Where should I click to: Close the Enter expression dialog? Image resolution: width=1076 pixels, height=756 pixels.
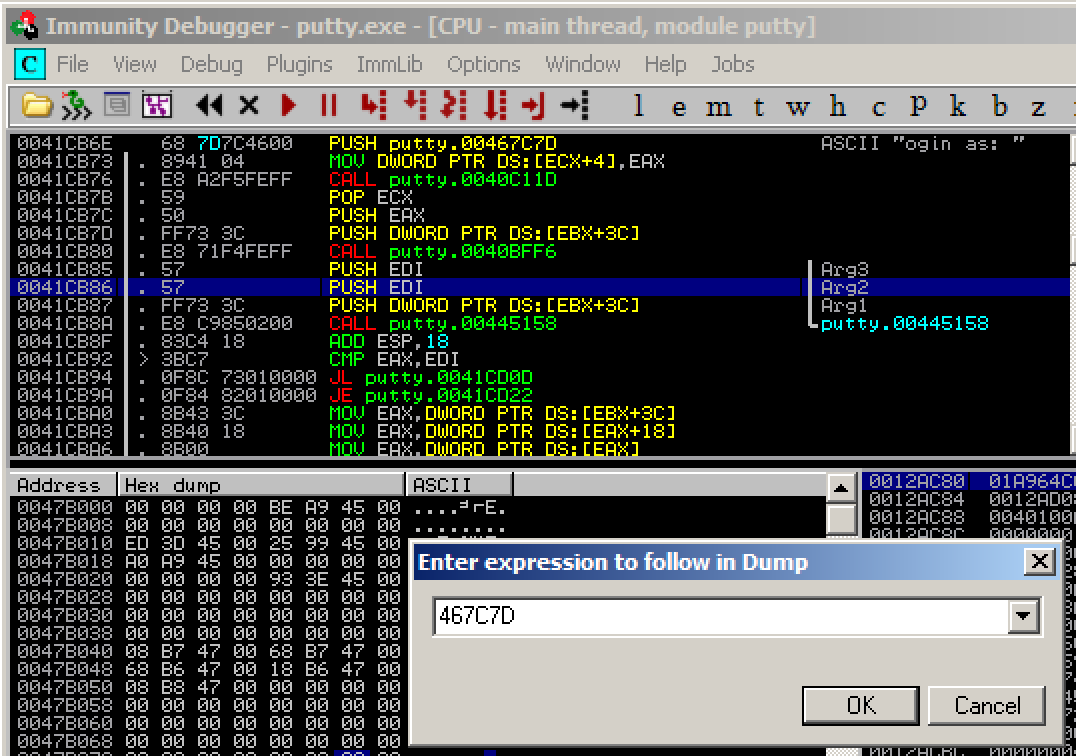[x=1039, y=562]
